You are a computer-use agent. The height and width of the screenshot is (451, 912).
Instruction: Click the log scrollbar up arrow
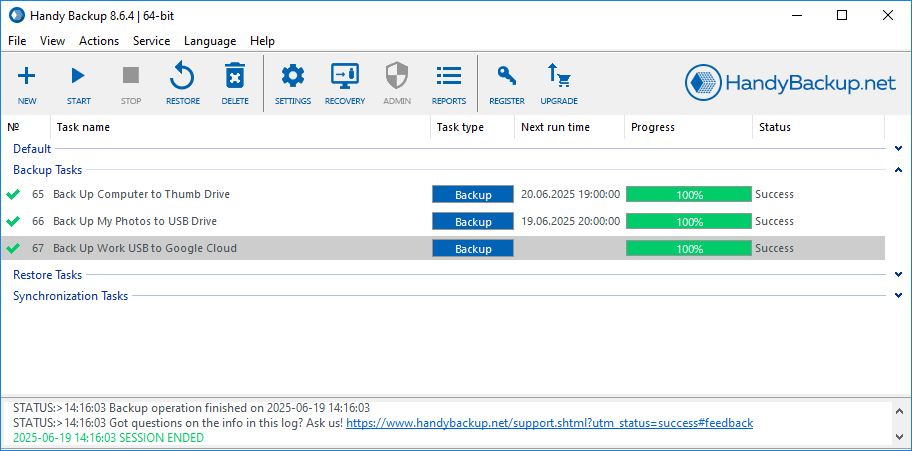pyautogui.click(x=900, y=410)
